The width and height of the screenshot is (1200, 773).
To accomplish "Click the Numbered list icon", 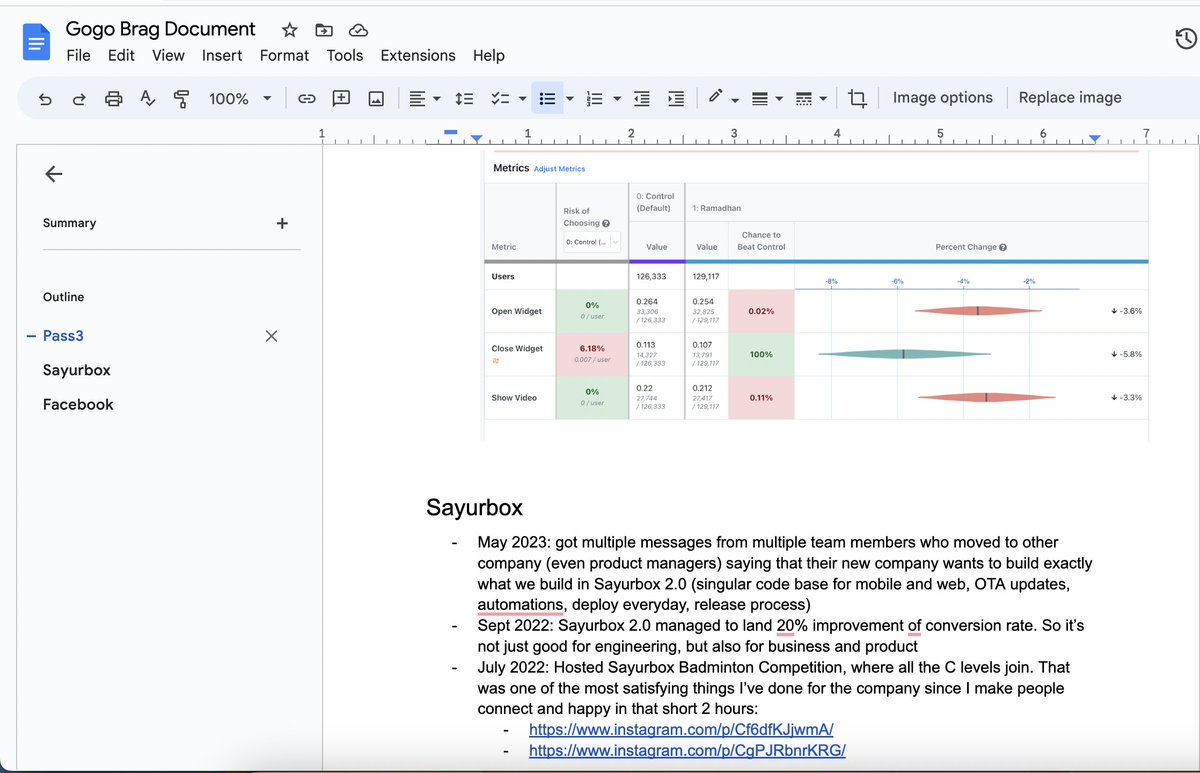I will pyautogui.click(x=594, y=98).
